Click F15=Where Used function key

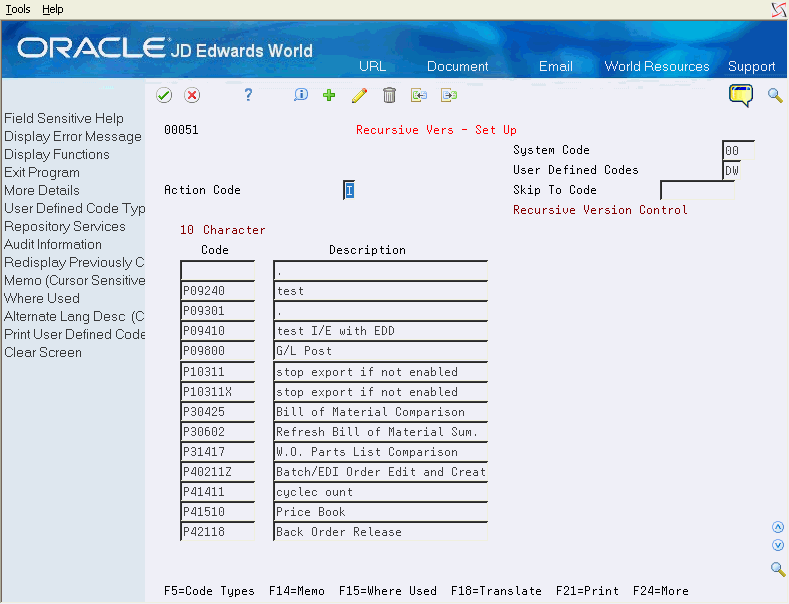[387, 591]
